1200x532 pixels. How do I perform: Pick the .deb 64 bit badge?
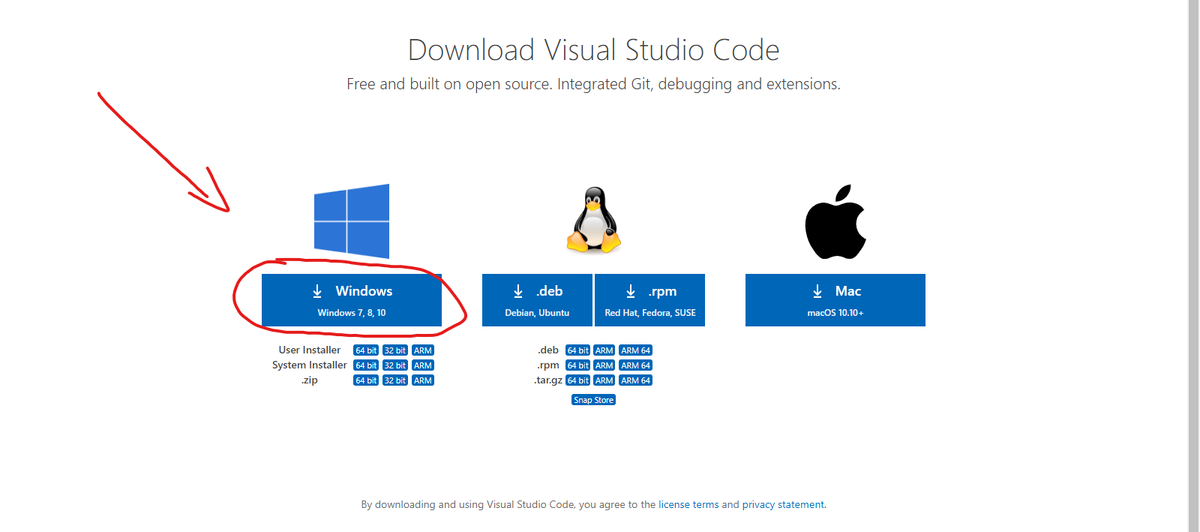pyautogui.click(x=578, y=350)
